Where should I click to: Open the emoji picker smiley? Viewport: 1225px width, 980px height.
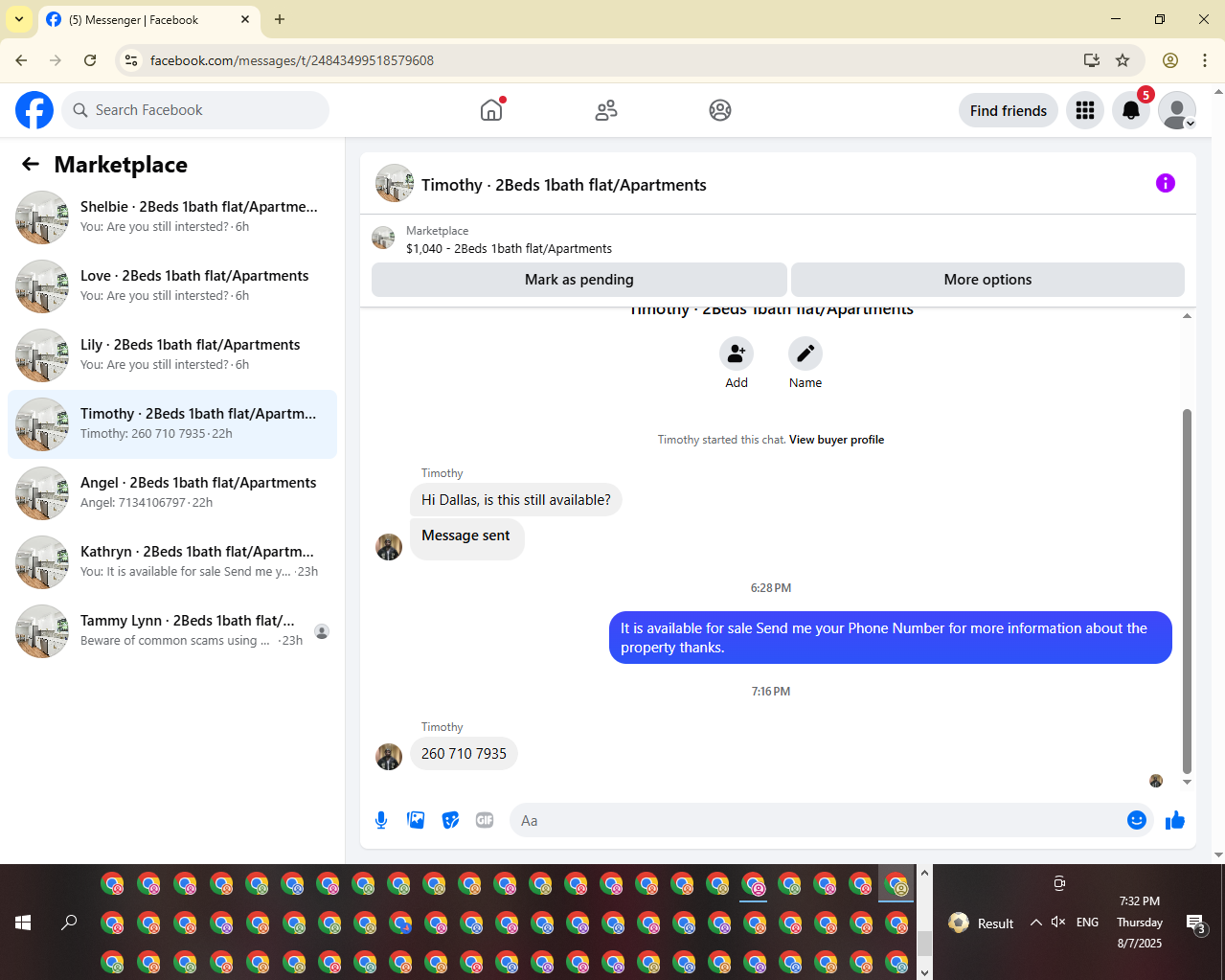tap(1137, 820)
